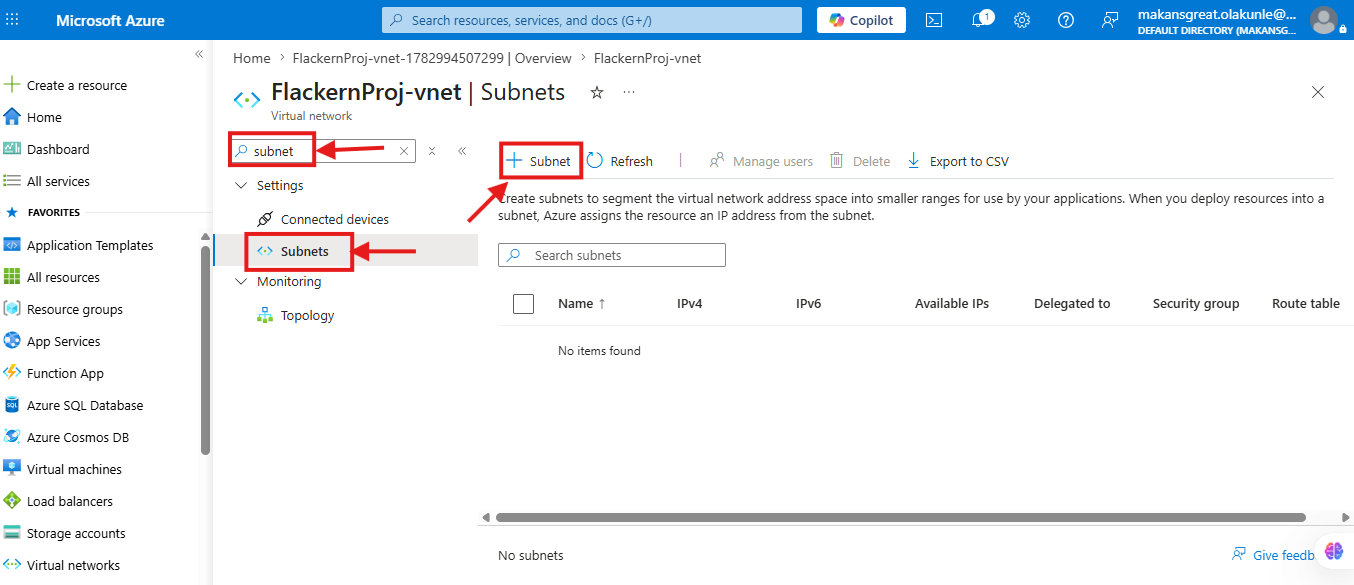Click the Copilot button
Image resolution: width=1354 pixels, height=585 pixels.
pyautogui.click(x=862, y=20)
